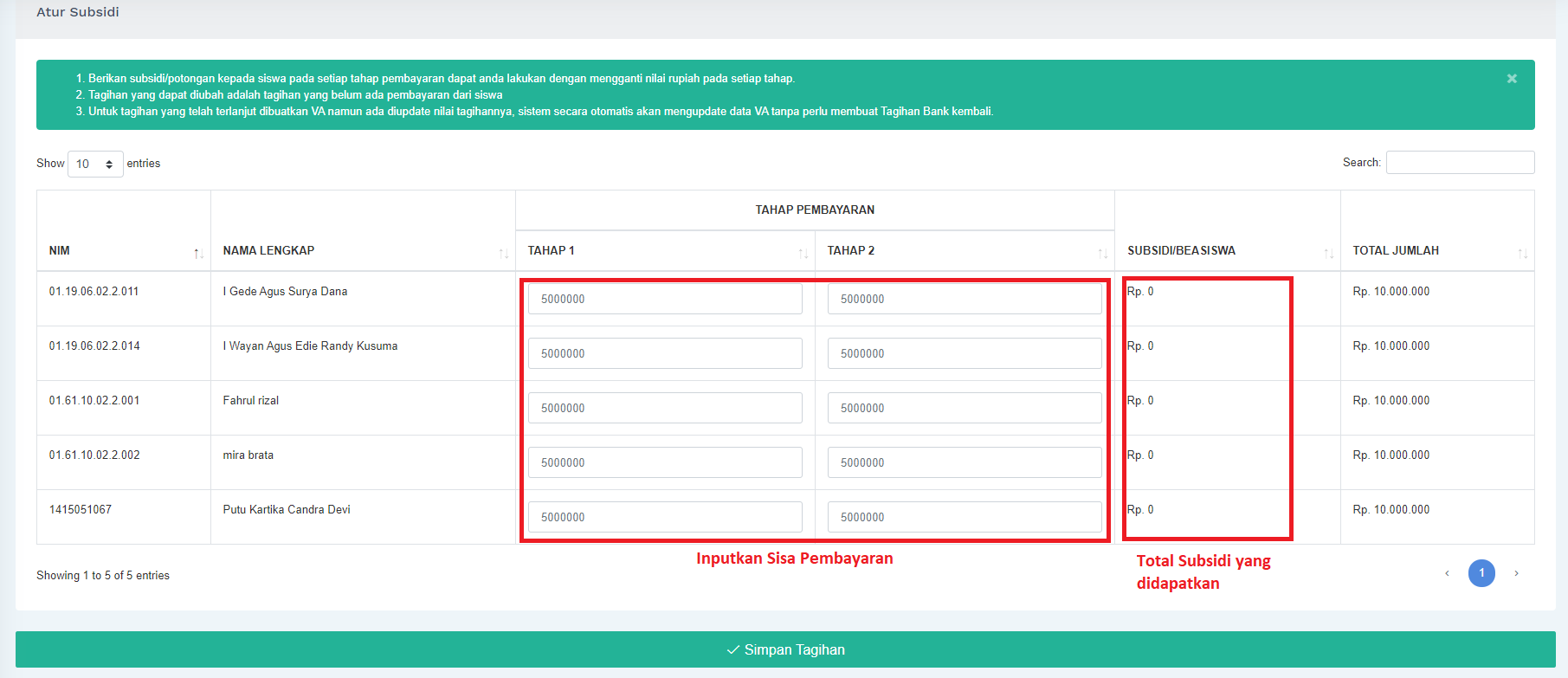Sort by Total Jumlah column
Screen dimensions: 1568x678
(1436, 251)
